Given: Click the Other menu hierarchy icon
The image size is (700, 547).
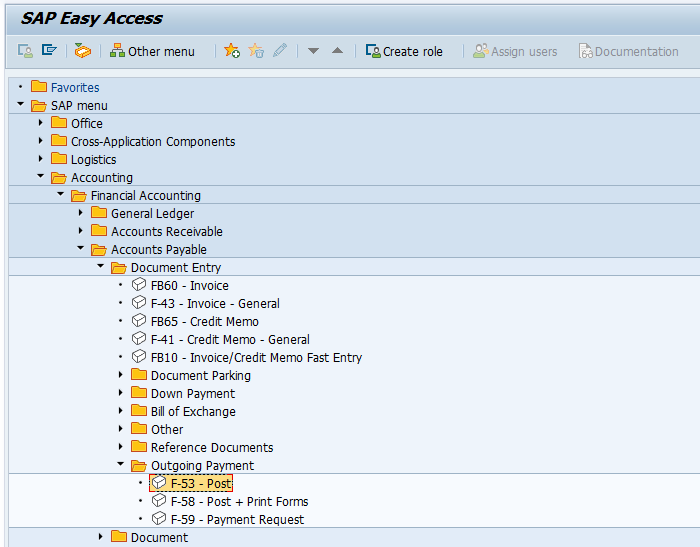Looking at the screenshot, I should click(x=117, y=50).
